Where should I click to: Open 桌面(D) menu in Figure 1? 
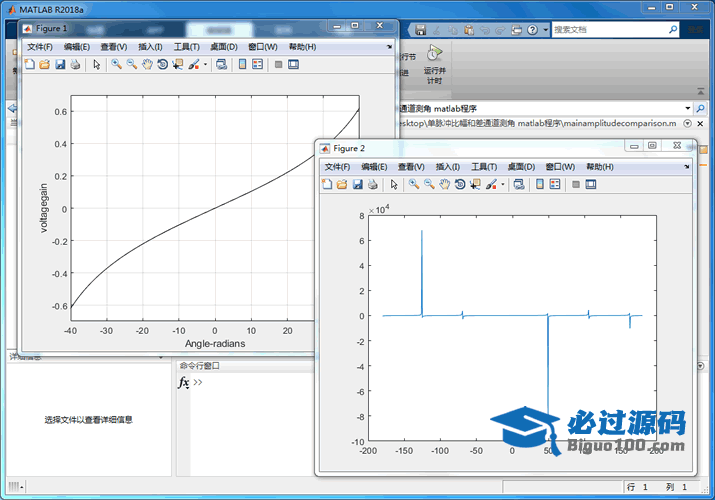coord(224,47)
